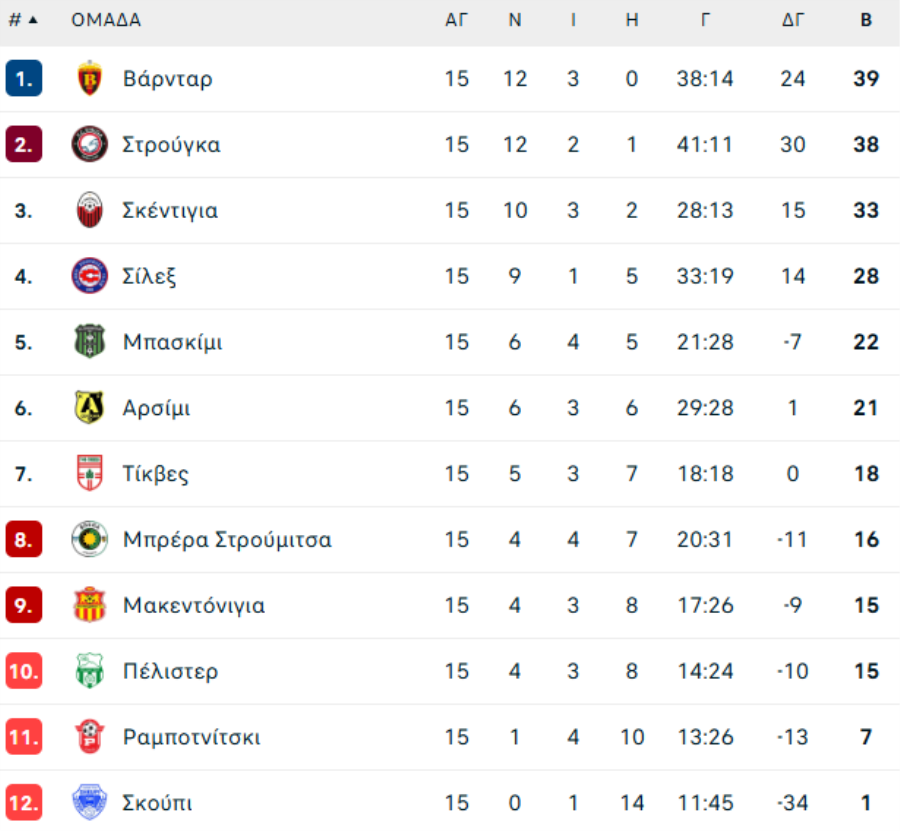Click the Βάρνταρ team crest icon
Viewport: 900px width, 831px height.
(x=90, y=78)
